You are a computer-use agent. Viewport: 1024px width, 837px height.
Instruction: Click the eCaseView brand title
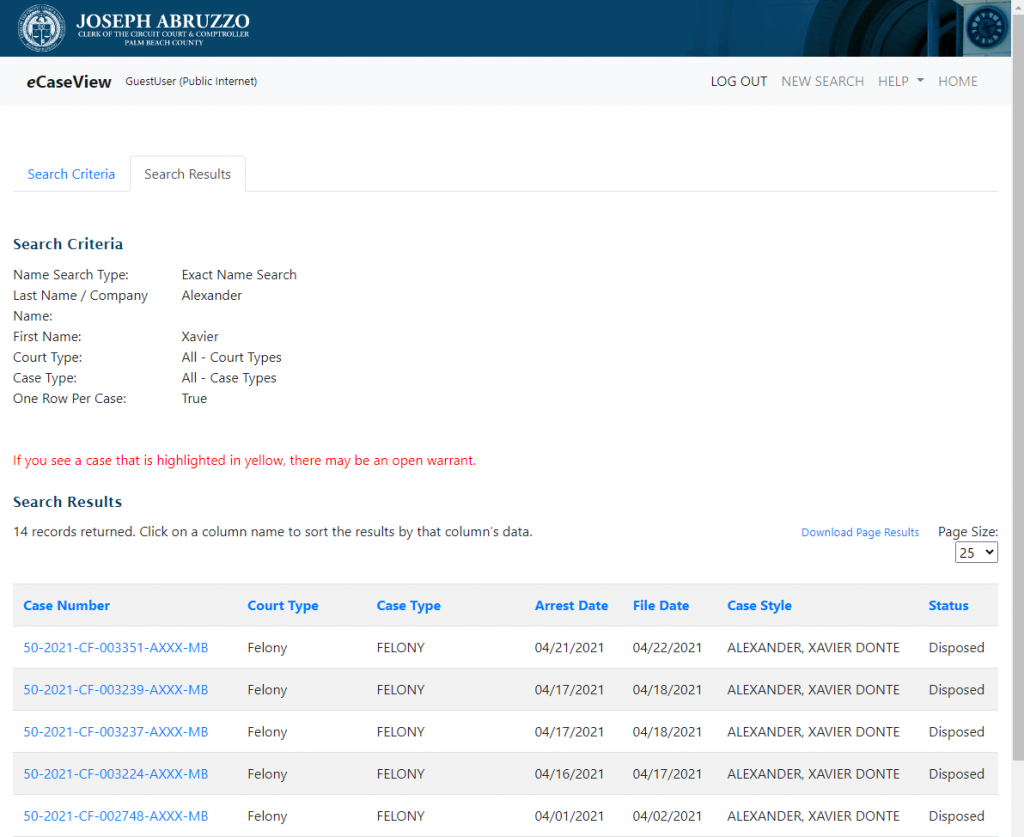click(x=69, y=82)
